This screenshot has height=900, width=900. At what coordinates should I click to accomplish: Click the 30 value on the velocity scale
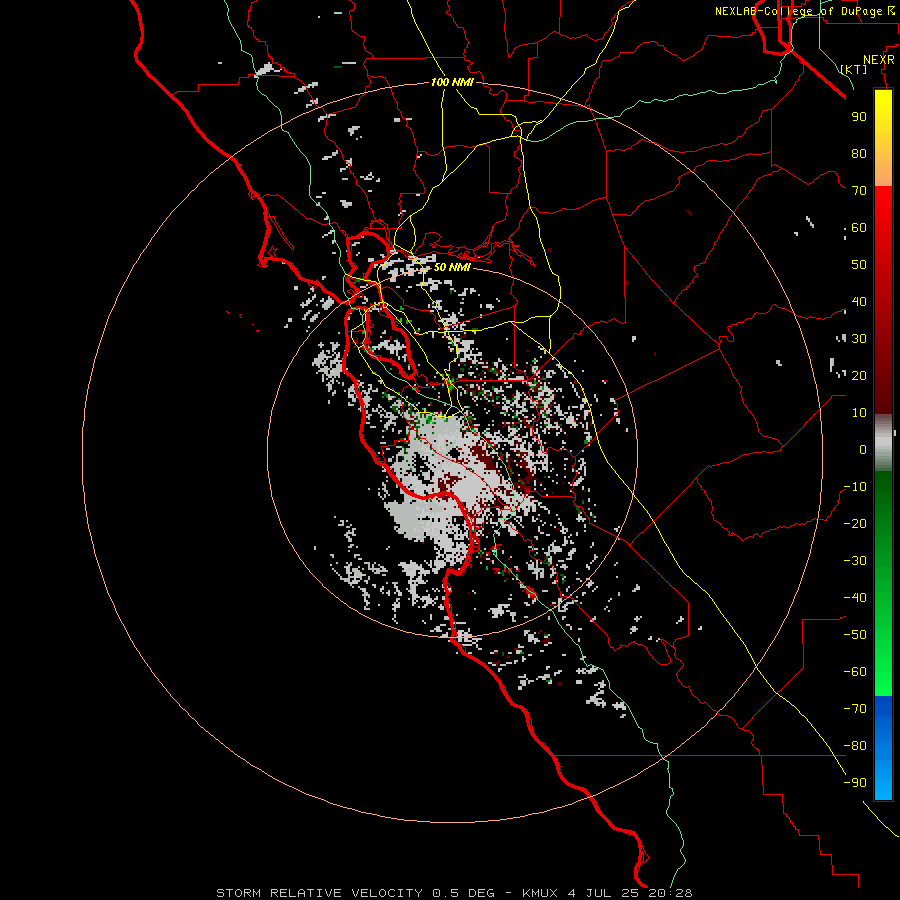859,339
